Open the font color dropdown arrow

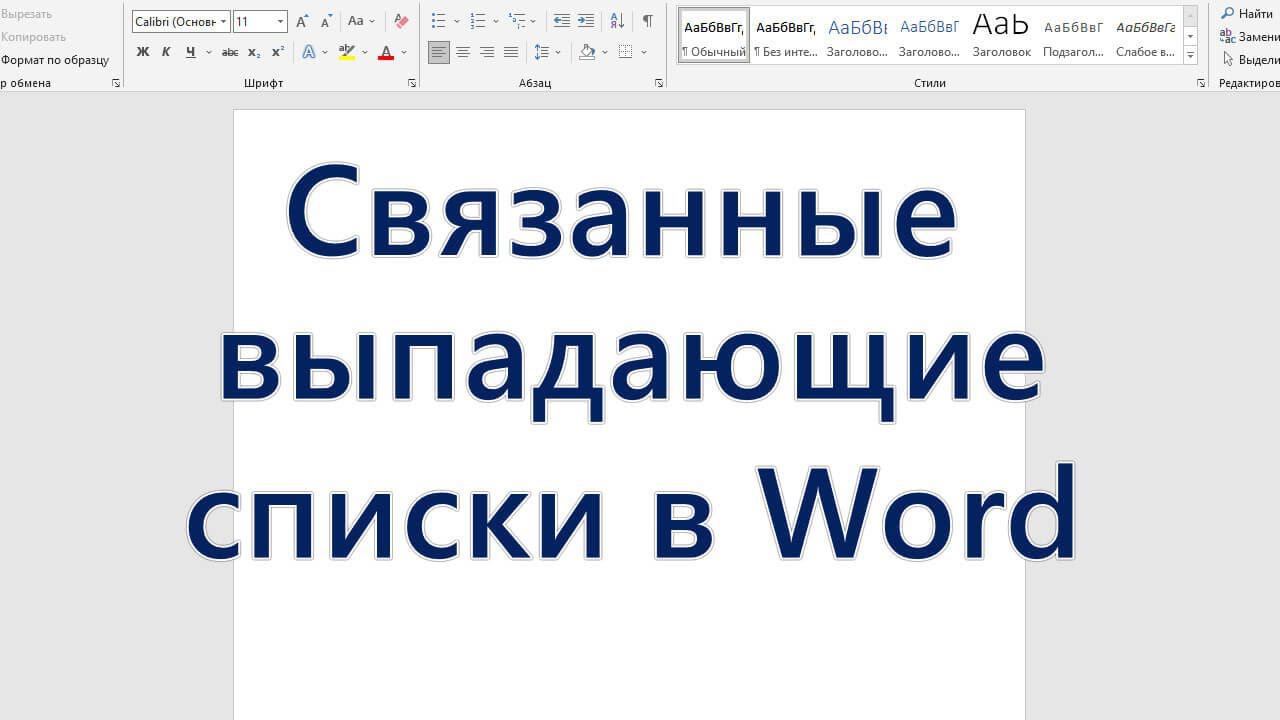(404, 52)
